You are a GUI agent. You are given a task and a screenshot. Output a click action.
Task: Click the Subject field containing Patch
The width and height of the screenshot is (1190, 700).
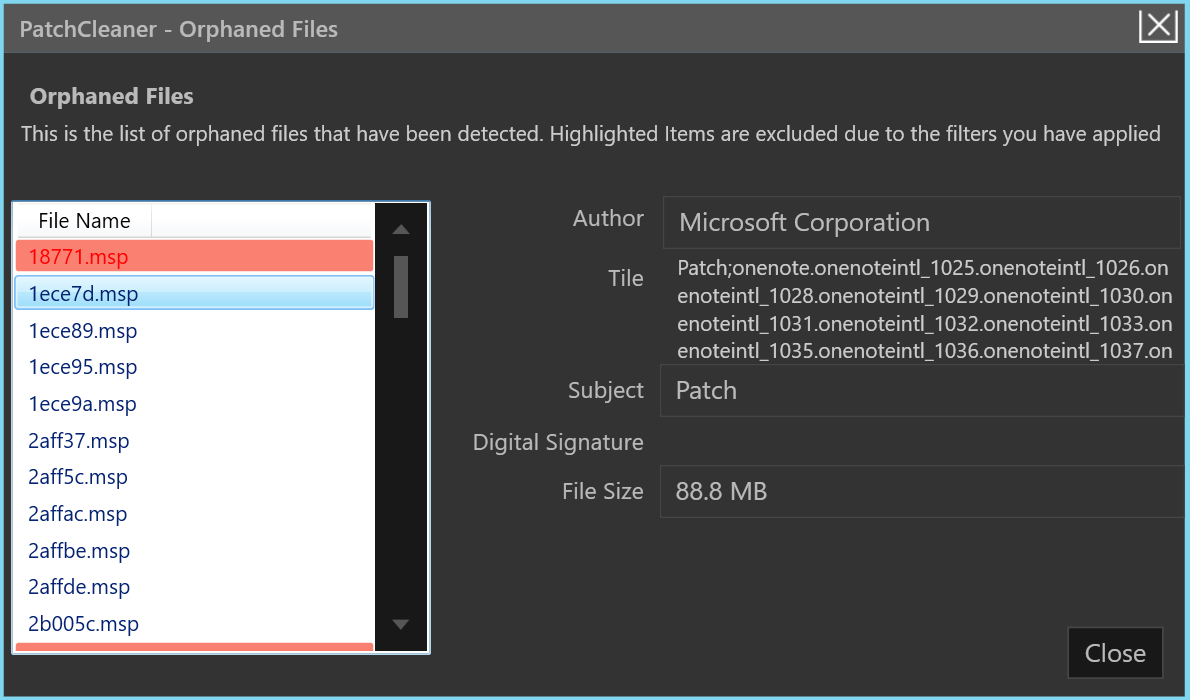[x=920, y=390]
